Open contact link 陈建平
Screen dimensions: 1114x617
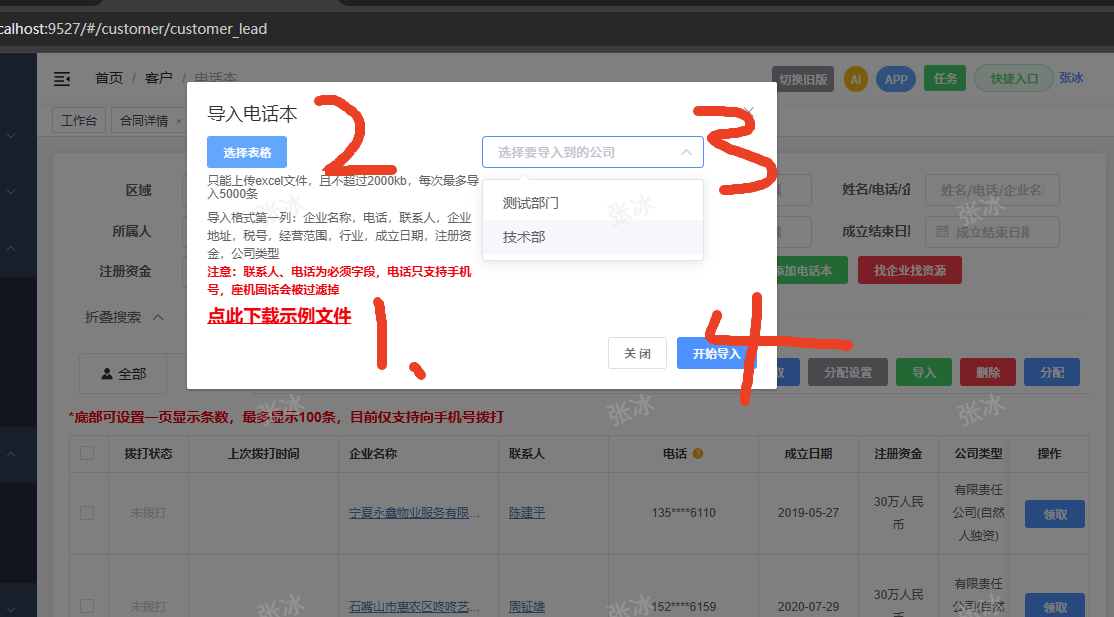pos(527,513)
